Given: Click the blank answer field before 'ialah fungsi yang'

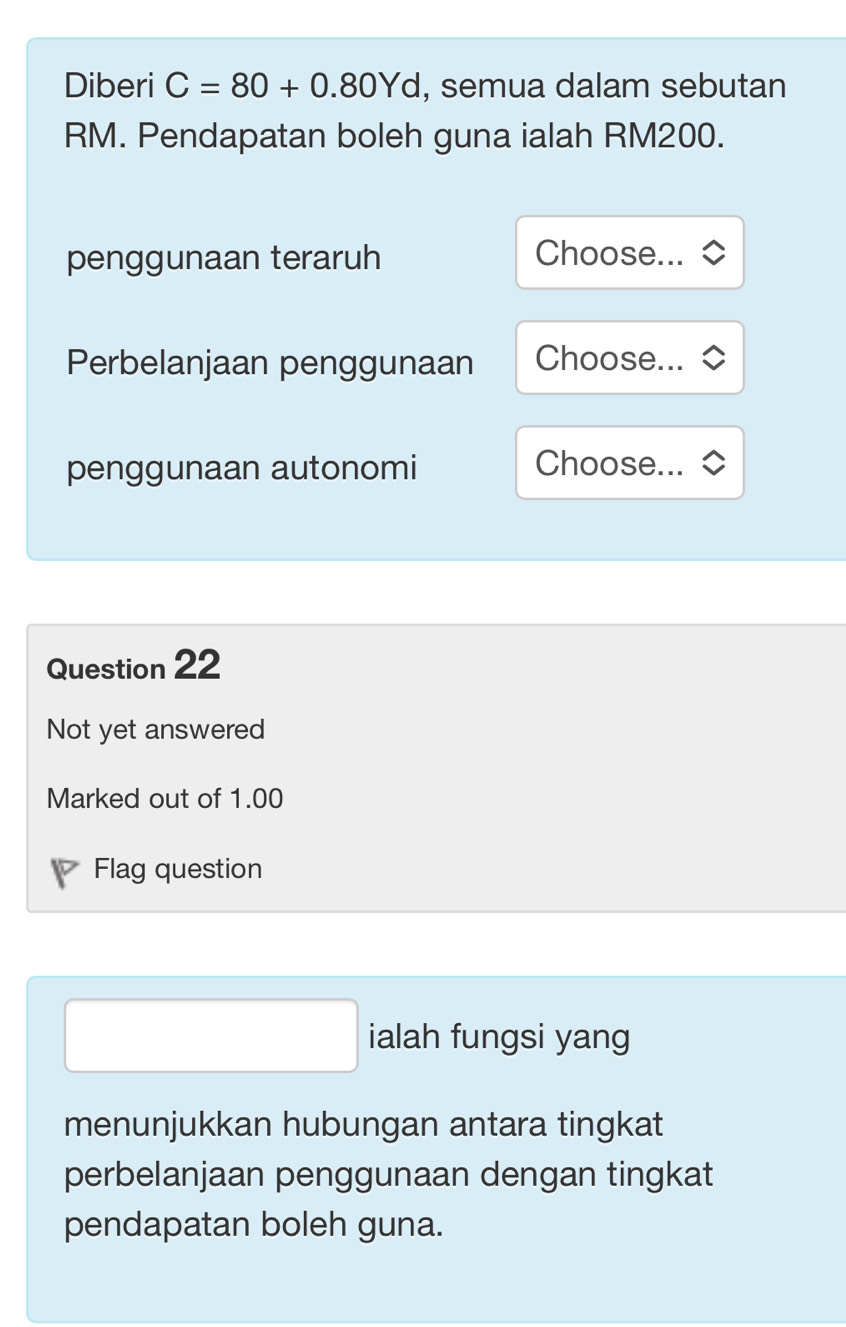Looking at the screenshot, I should (x=211, y=1036).
